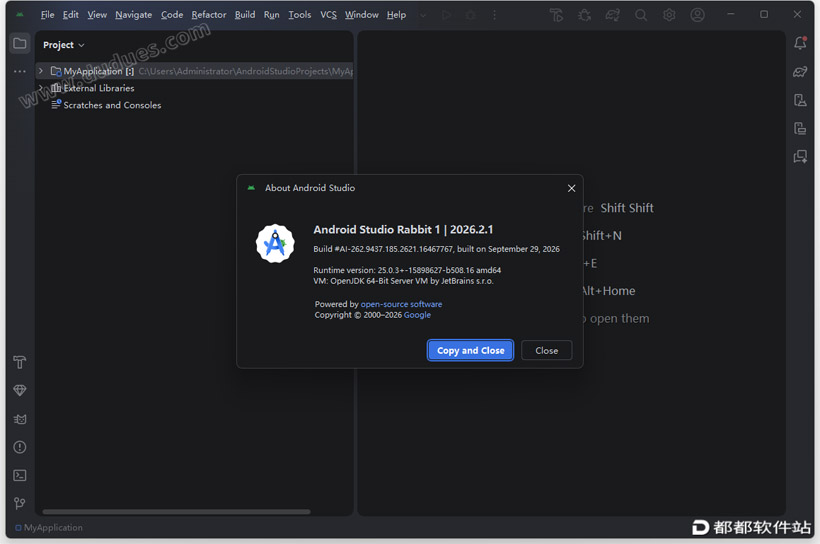Screen dimensions: 820x544
Task: Expand the MyApplication tree node
Action: point(41,71)
